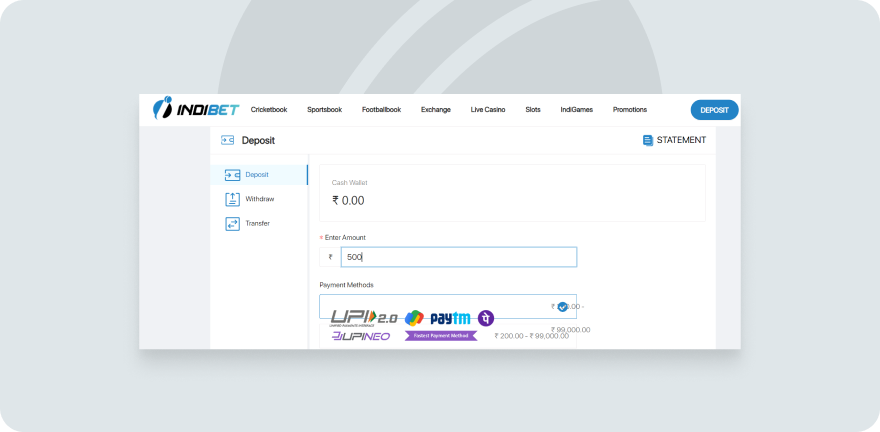Select the UPINEO payment method
The image size is (880, 432).
point(448,336)
